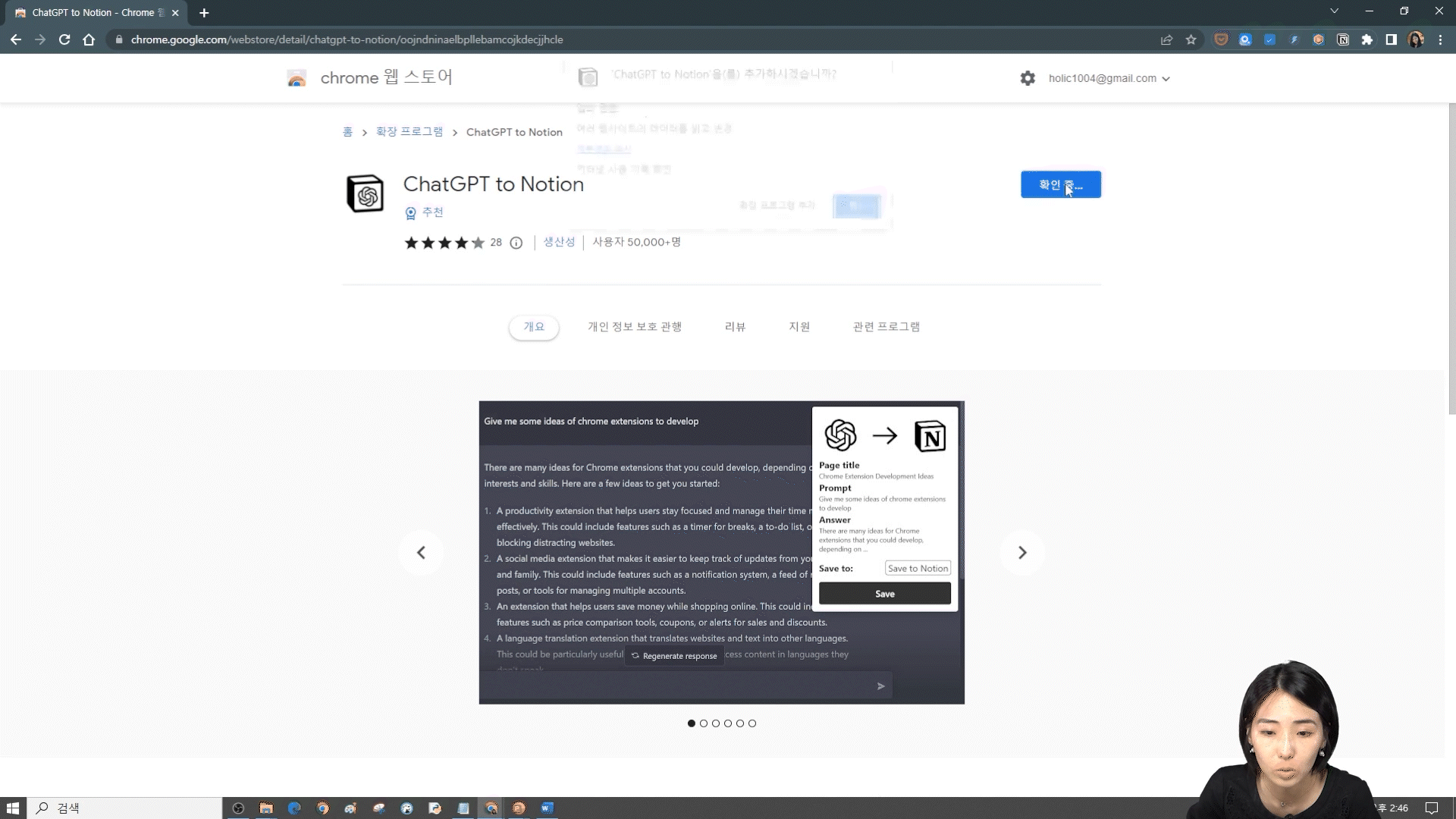Viewport: 1456px width, 819px height.
Task: Open the Extensions puzzle menu
Action: pos(1367,39)
